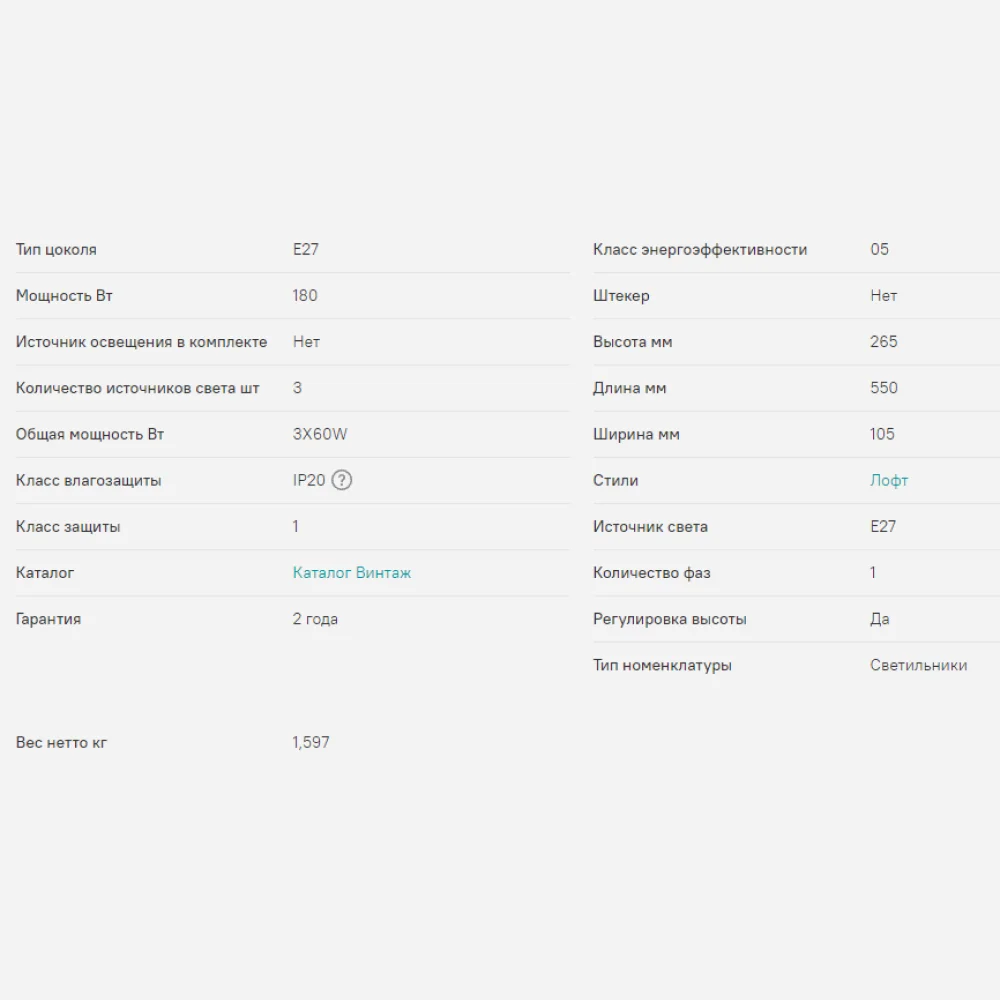
Task: Click the IP20 protection class value
Action: (309, 480)
